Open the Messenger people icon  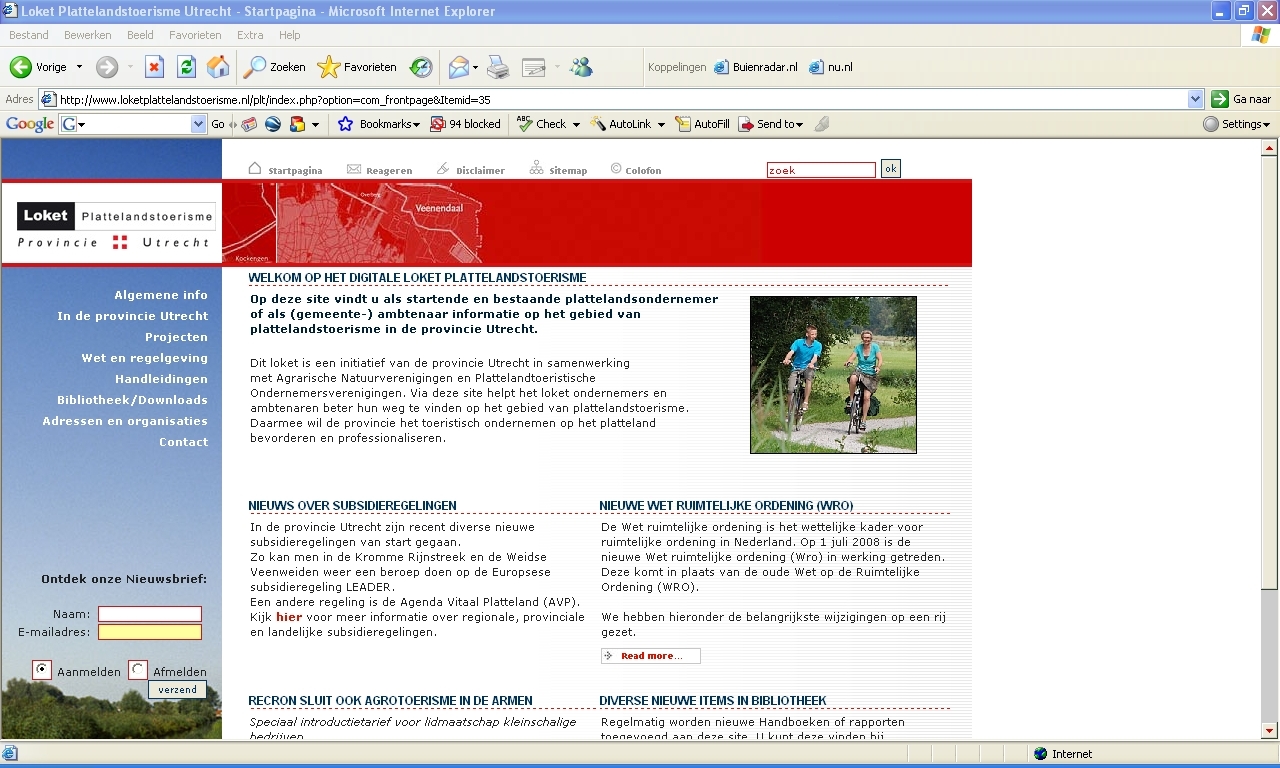pyautogui.click(x=581, y=67)
